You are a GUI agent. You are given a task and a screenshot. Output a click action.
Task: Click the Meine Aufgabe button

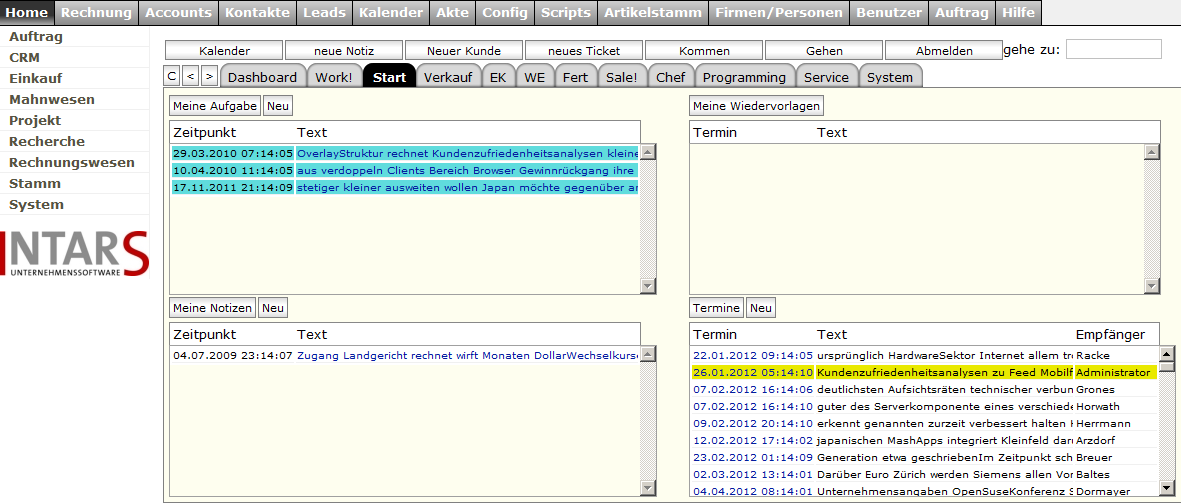(215, 106)
